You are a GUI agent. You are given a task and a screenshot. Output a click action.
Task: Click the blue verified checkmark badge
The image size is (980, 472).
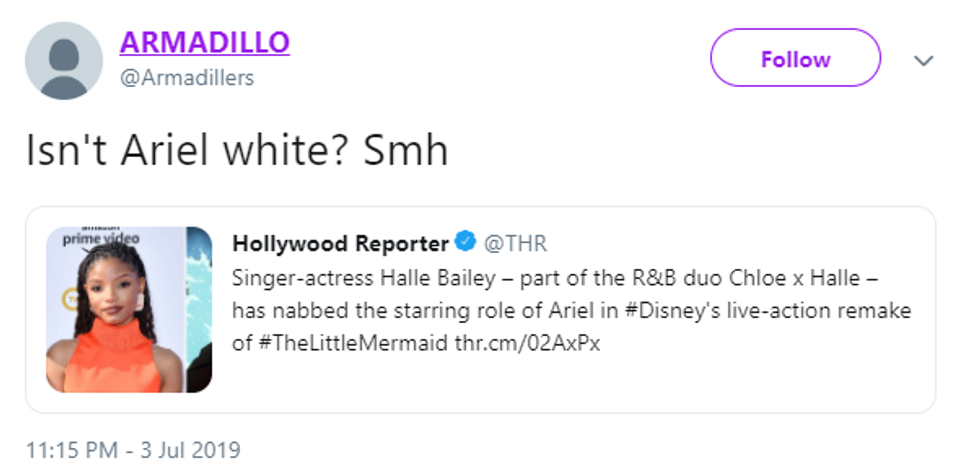[x=466, y=243]
